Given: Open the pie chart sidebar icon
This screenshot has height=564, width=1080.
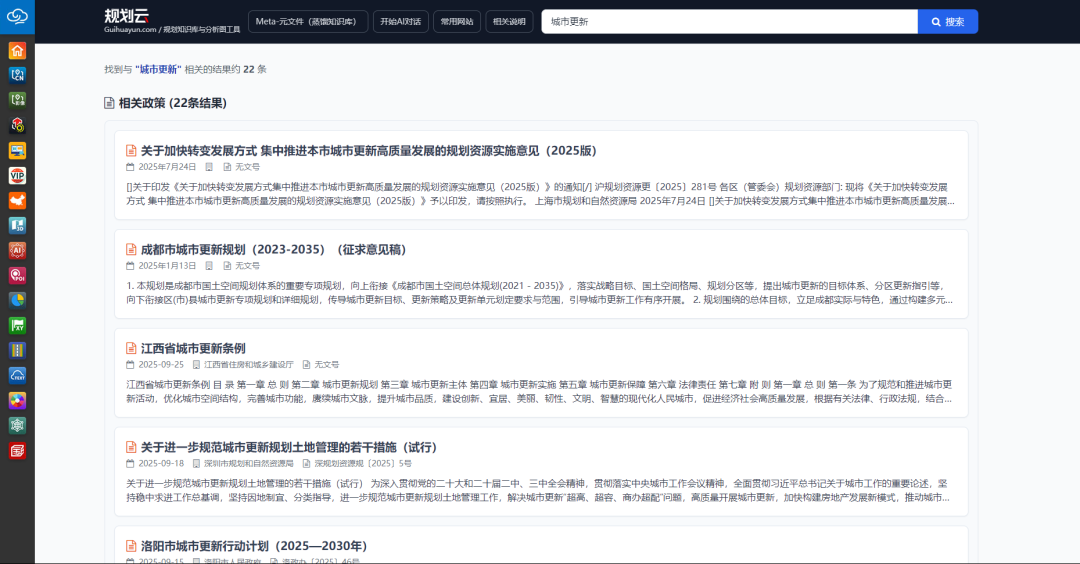Looking at the screenshot, I should pos(17,300).
